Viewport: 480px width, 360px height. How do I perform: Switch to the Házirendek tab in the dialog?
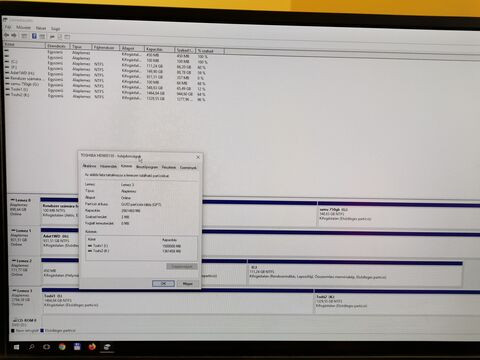pyautogui.click(x=108, y=166)
